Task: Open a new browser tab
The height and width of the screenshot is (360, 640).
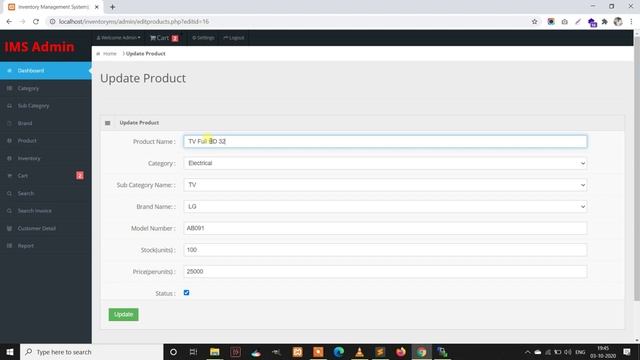Action: (x=112, y=7)
